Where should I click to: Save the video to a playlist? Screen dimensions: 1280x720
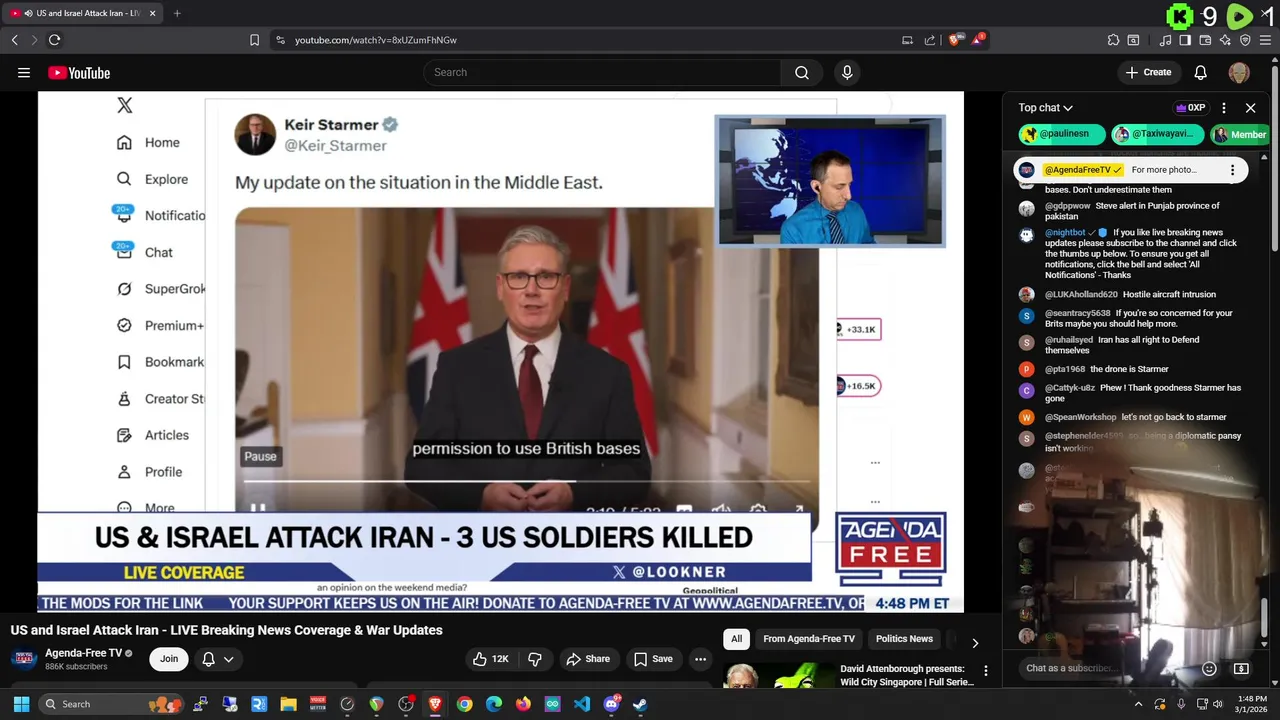pyautogui.click(x=653, y=659)
